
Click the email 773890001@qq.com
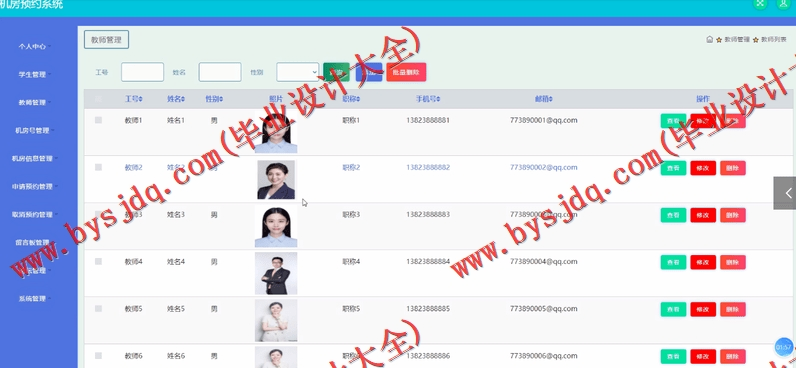(544, 120)
